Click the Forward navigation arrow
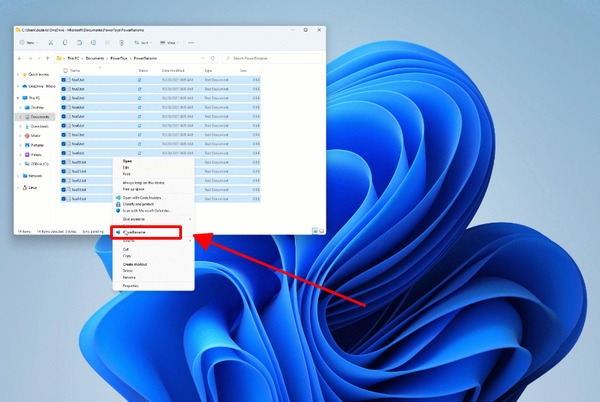The image size is (600, 402). click(30, 59)
